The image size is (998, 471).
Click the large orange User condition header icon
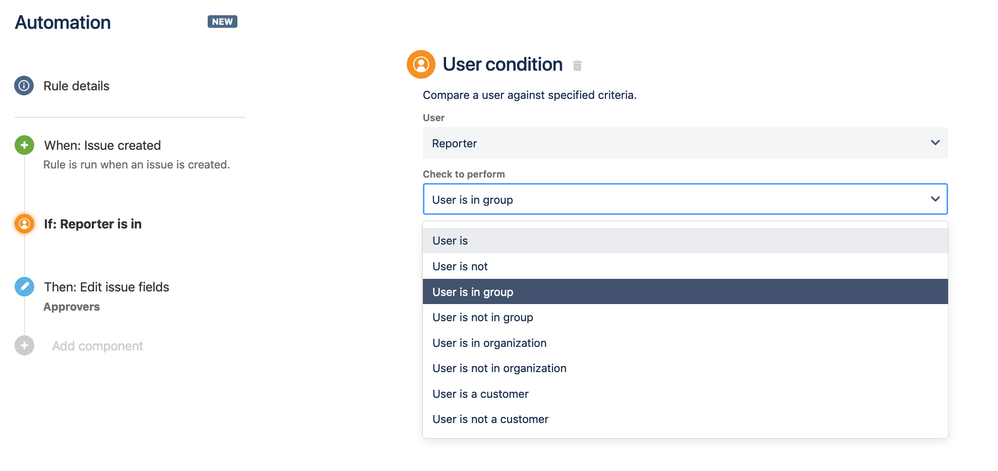(421, 65)
